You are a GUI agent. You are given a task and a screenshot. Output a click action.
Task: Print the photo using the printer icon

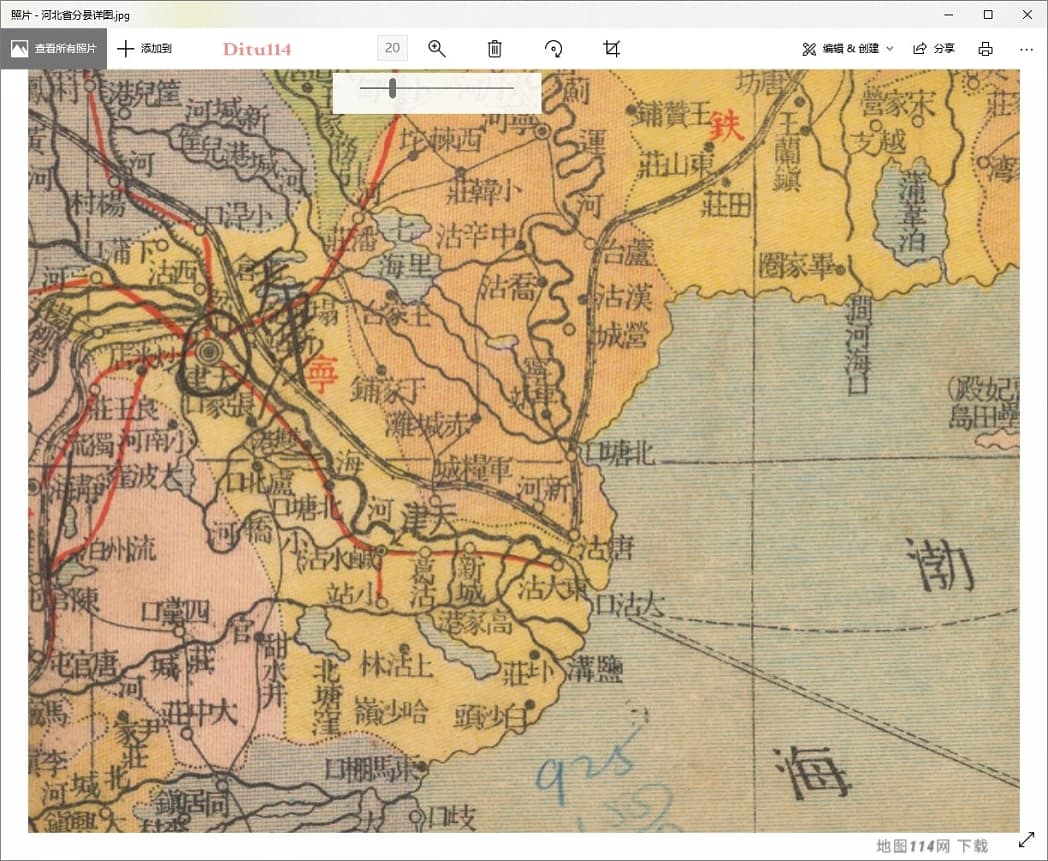(985, 48)
